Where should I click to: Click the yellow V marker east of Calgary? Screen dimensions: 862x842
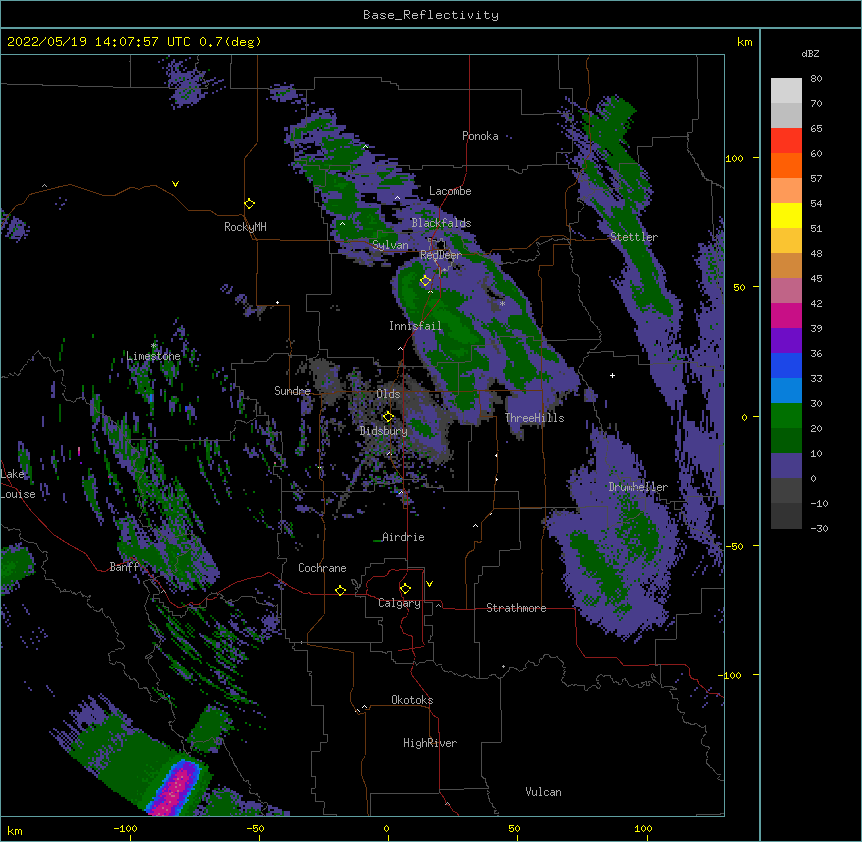tap(429, 584)
